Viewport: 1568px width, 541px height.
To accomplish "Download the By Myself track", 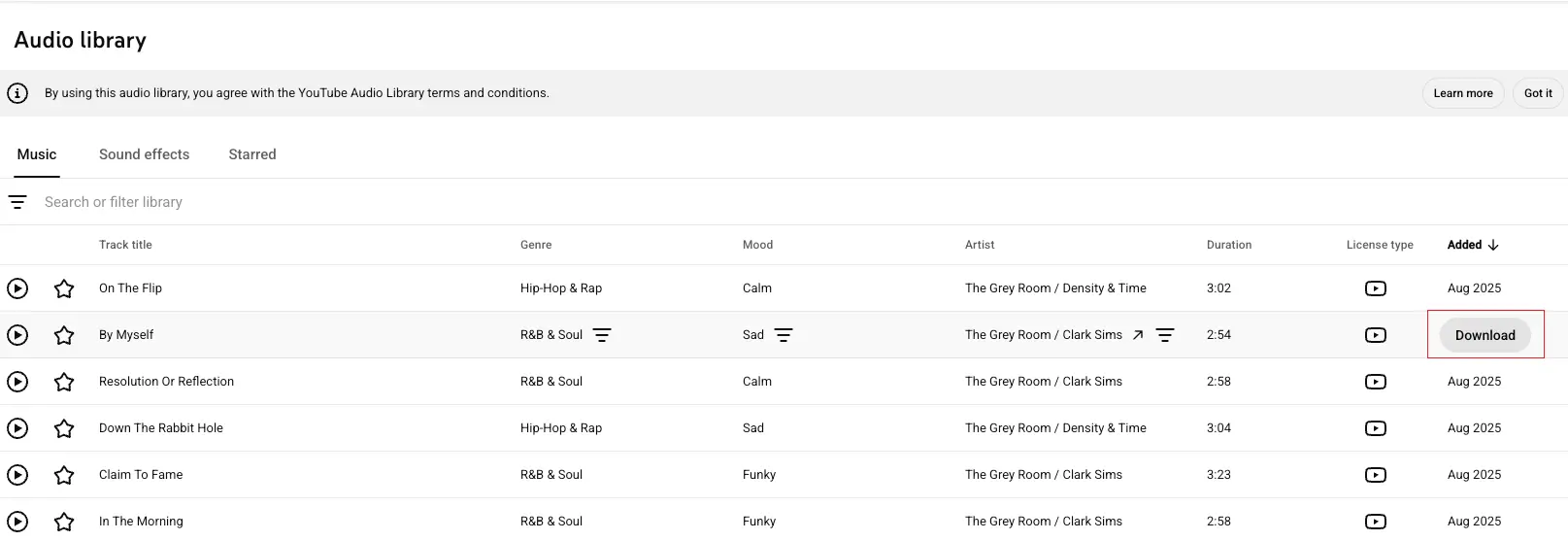I will pyautogui.click(x=1485, y=335).
